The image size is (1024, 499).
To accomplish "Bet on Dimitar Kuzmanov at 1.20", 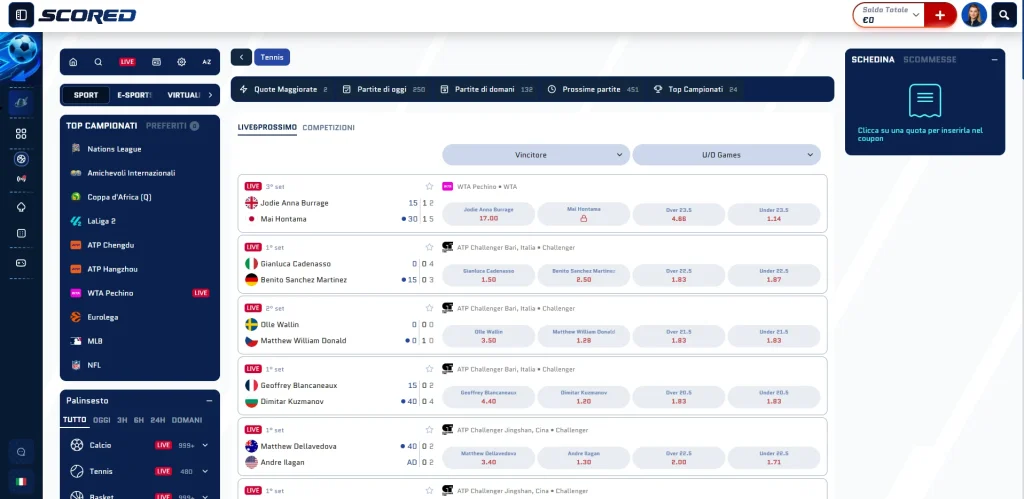I will tap(584, 397).
